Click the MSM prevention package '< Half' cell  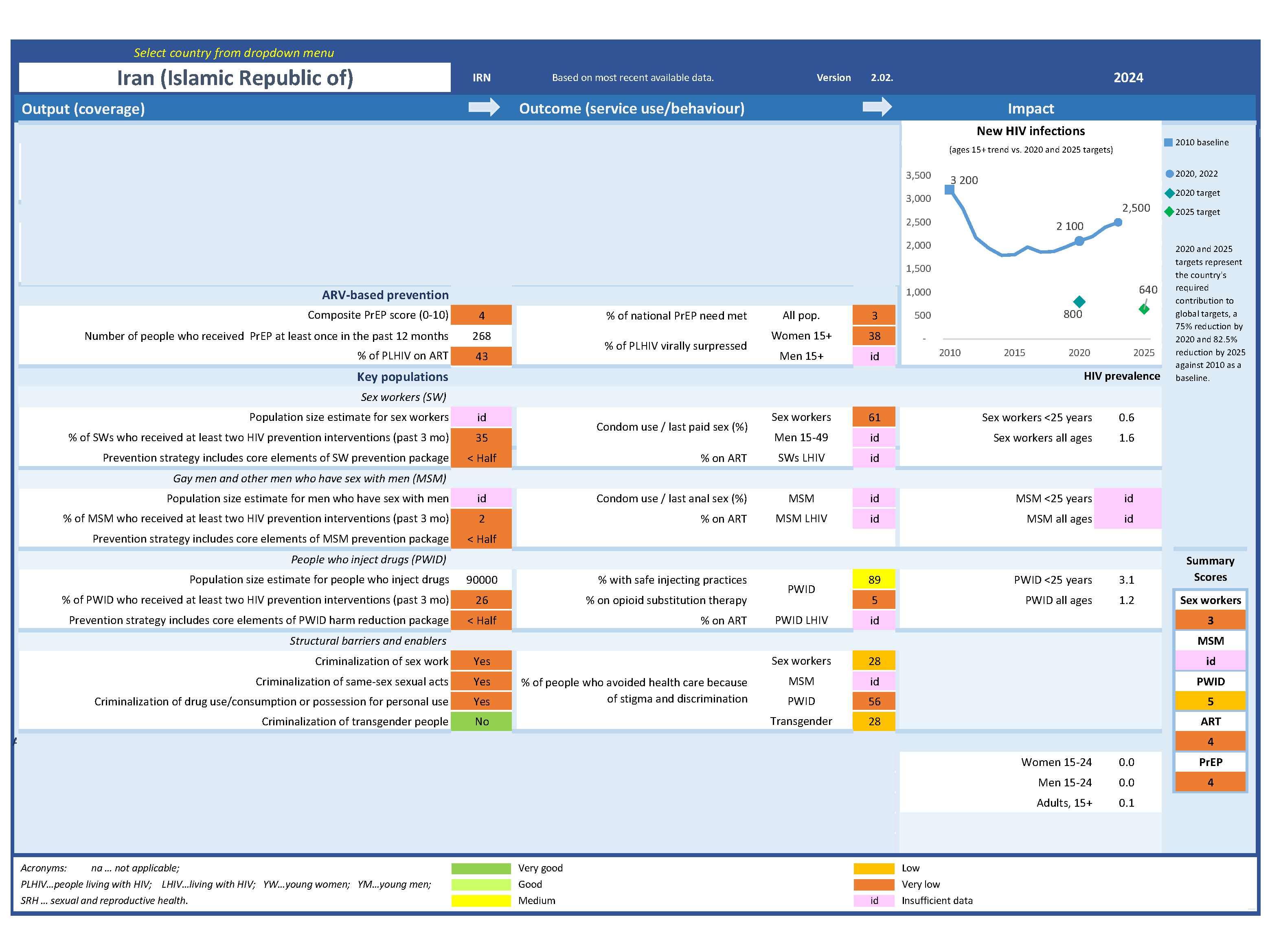pyautogui.click(x=481, y=539)
